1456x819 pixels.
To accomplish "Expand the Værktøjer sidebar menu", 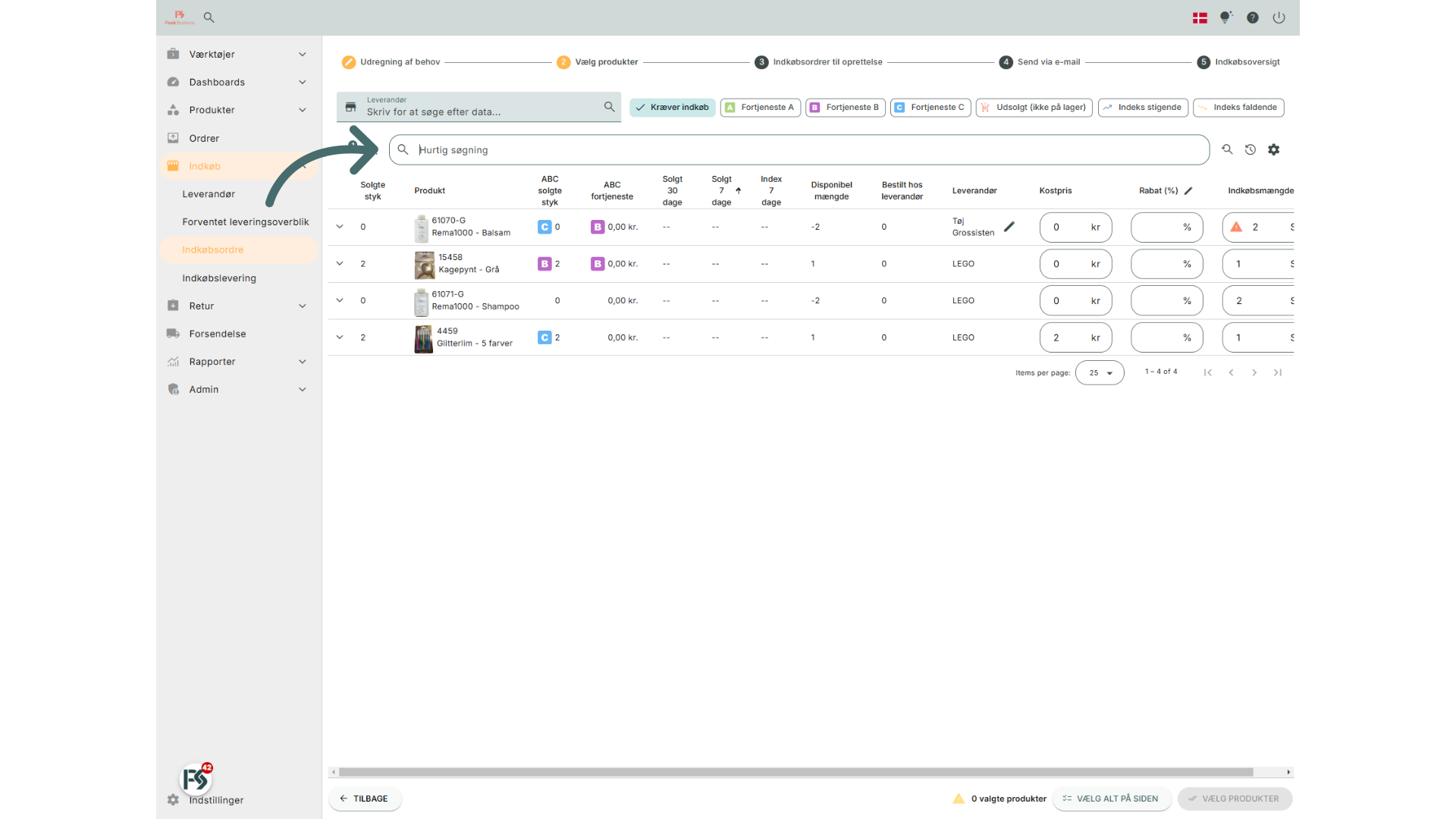I will tap(237, 55).
